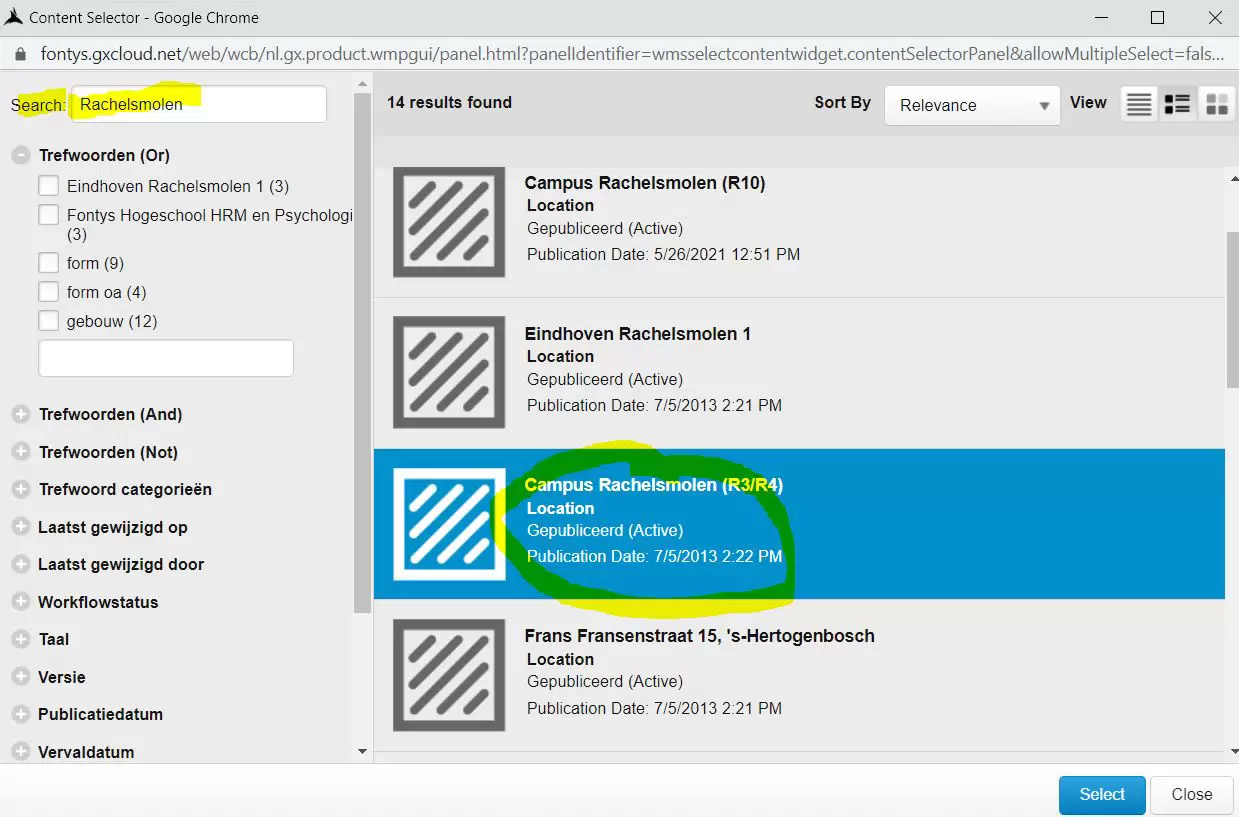Open thumbnail of Campus Rachelsmolen (R10)
This screenshot has width=1239, height=817.
coord(449,222)
